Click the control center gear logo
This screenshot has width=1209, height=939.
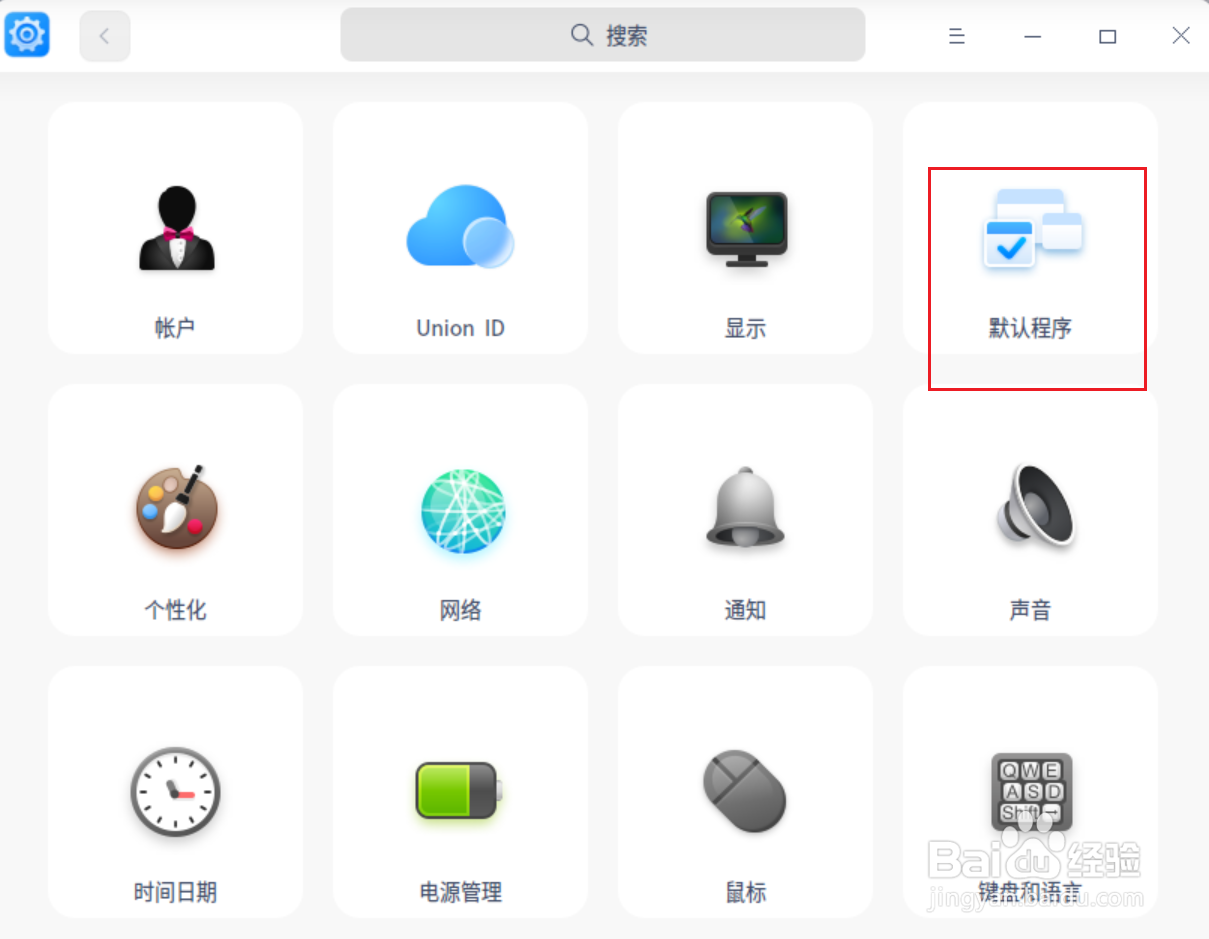tap(27, 35)
